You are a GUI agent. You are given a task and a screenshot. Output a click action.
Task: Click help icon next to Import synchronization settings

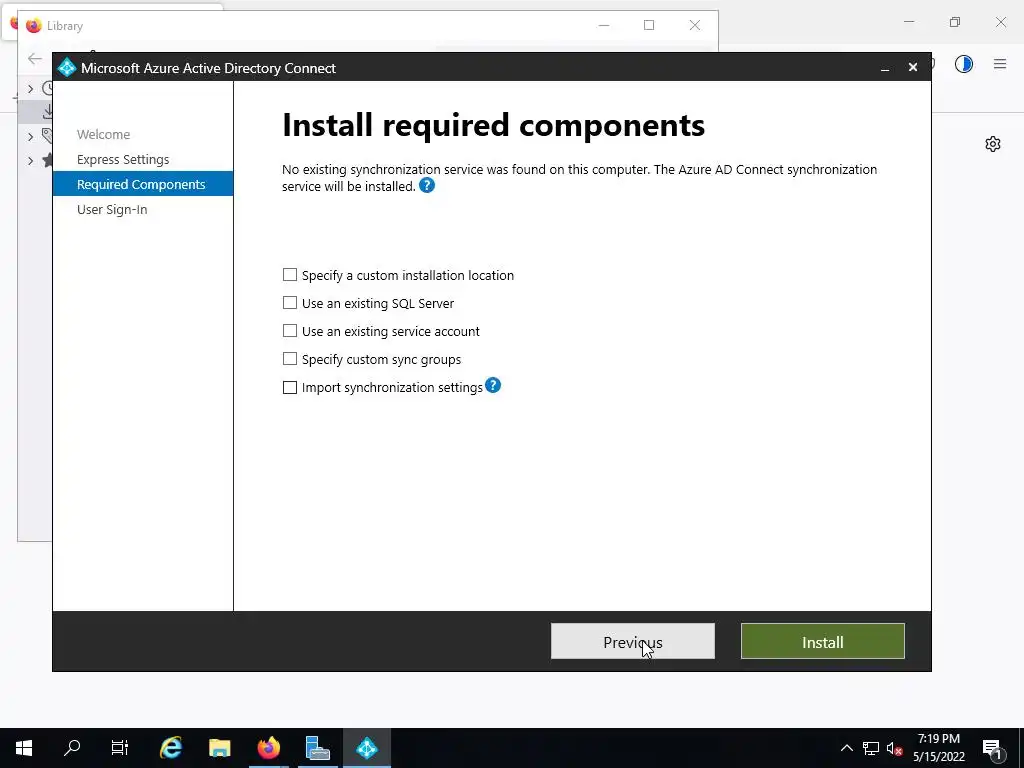point(493,385)
